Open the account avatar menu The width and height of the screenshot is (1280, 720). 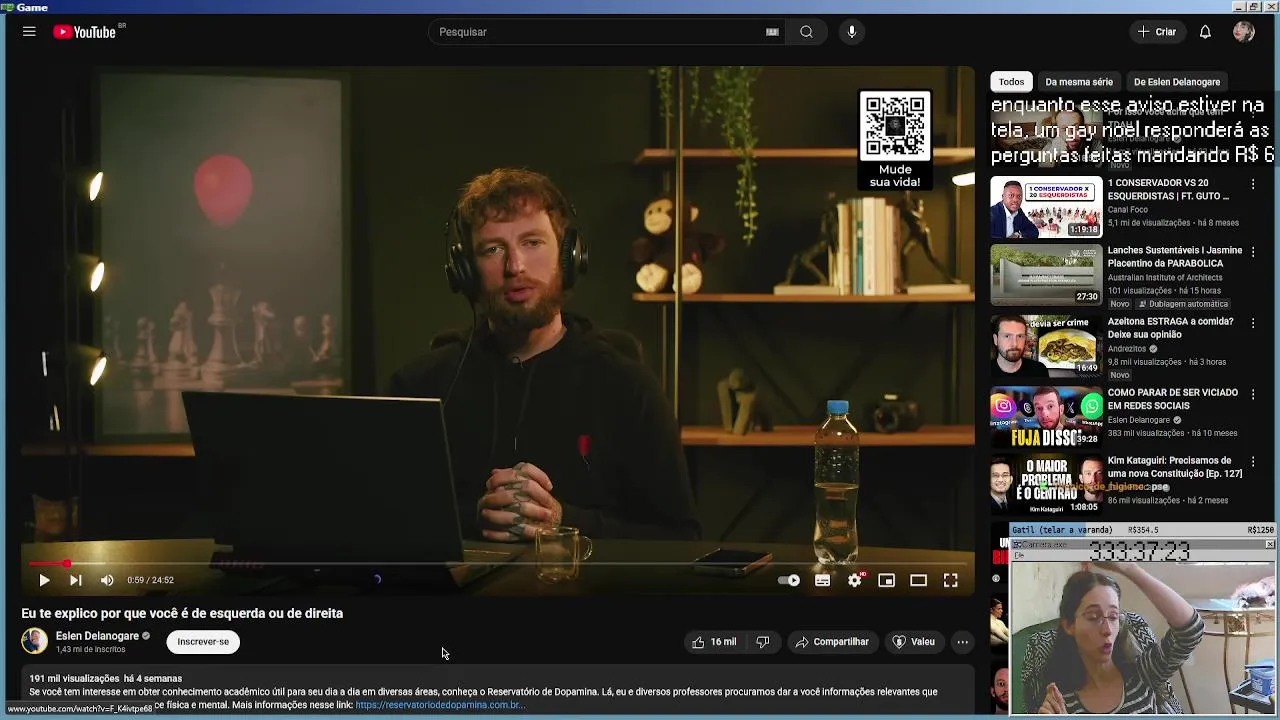click(1244, 32)
